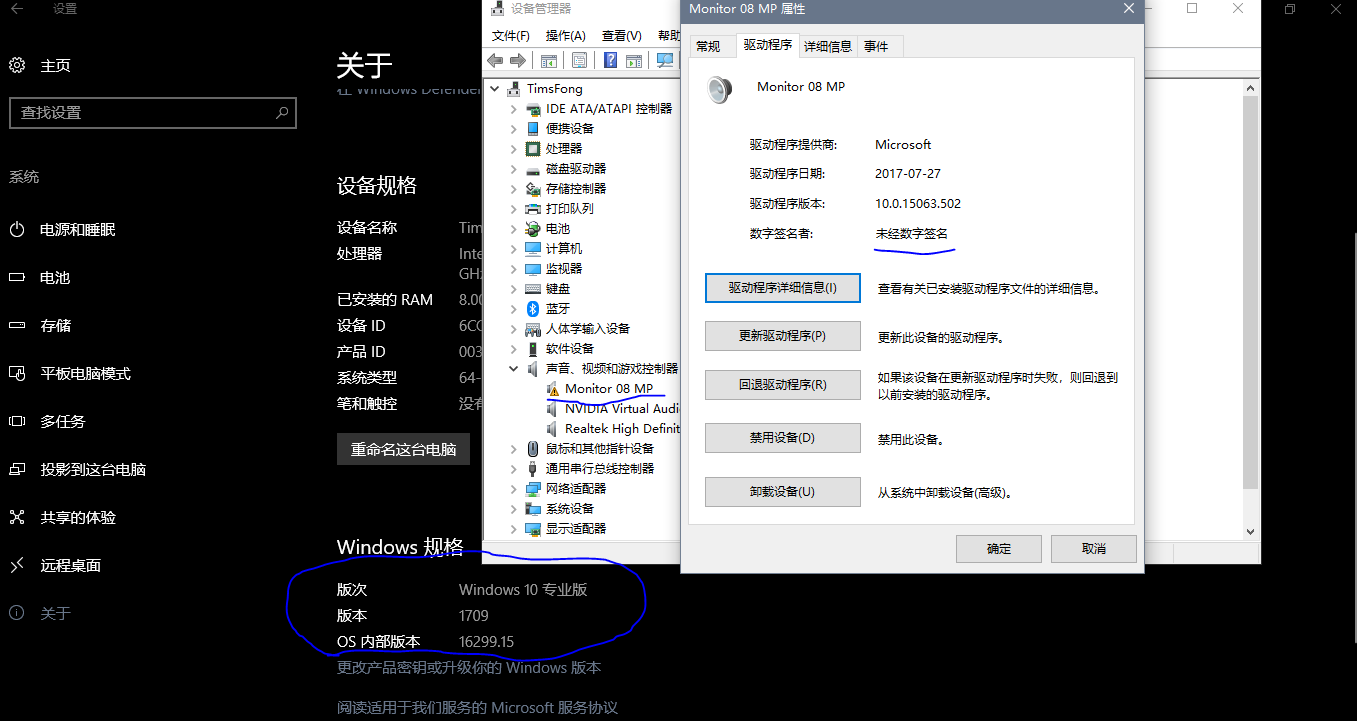Open 共享的体验 shared experiences icon
The image size is (1357, 721).
pyautogui.click(x=17, y=518)
